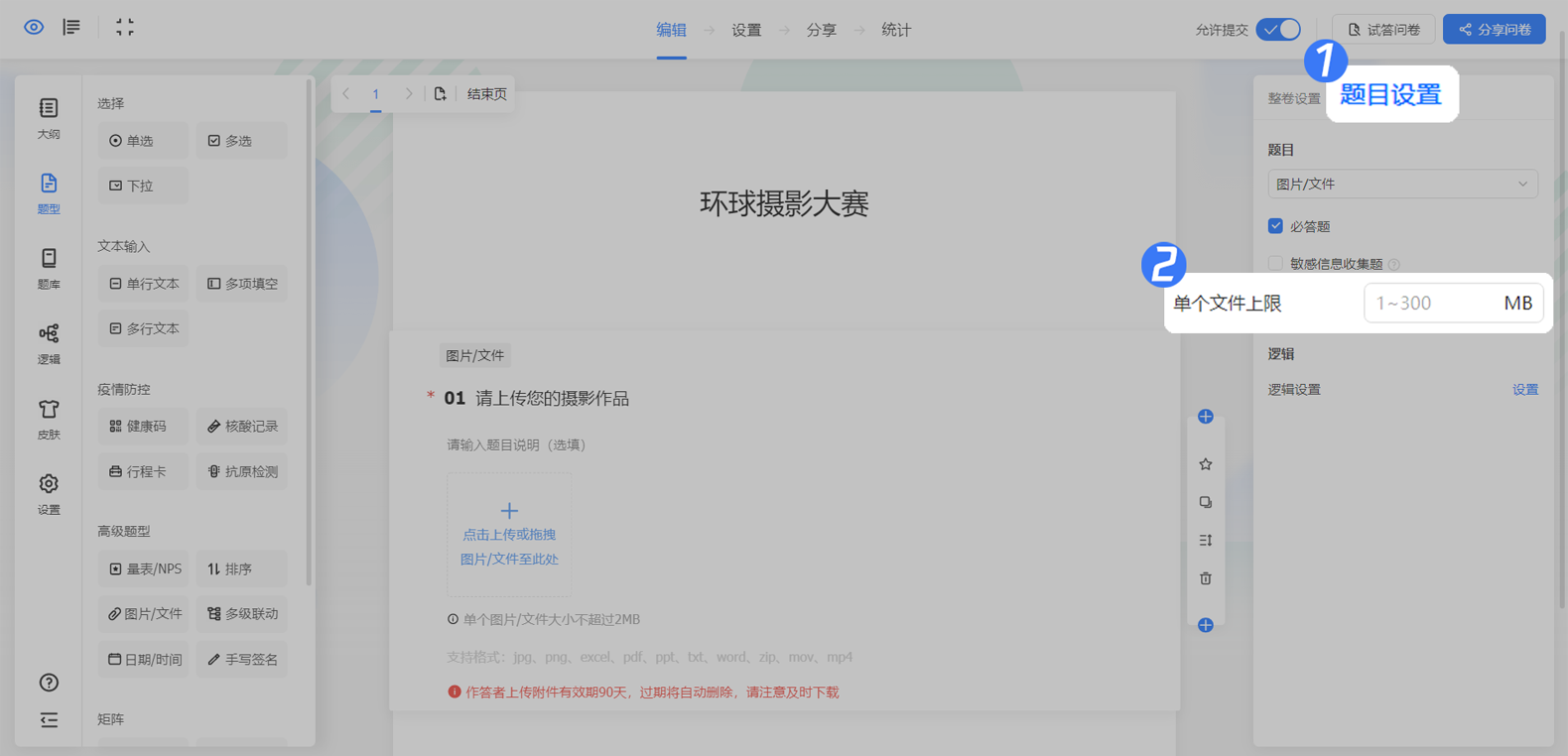
Task: Delete the question using trash icon
Action: pos(1206,578)
